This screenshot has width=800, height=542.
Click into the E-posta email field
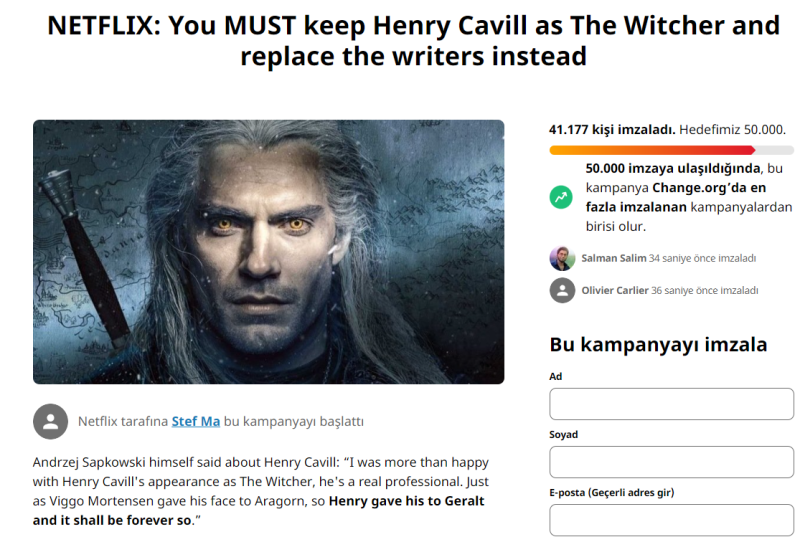coord(671,519)
